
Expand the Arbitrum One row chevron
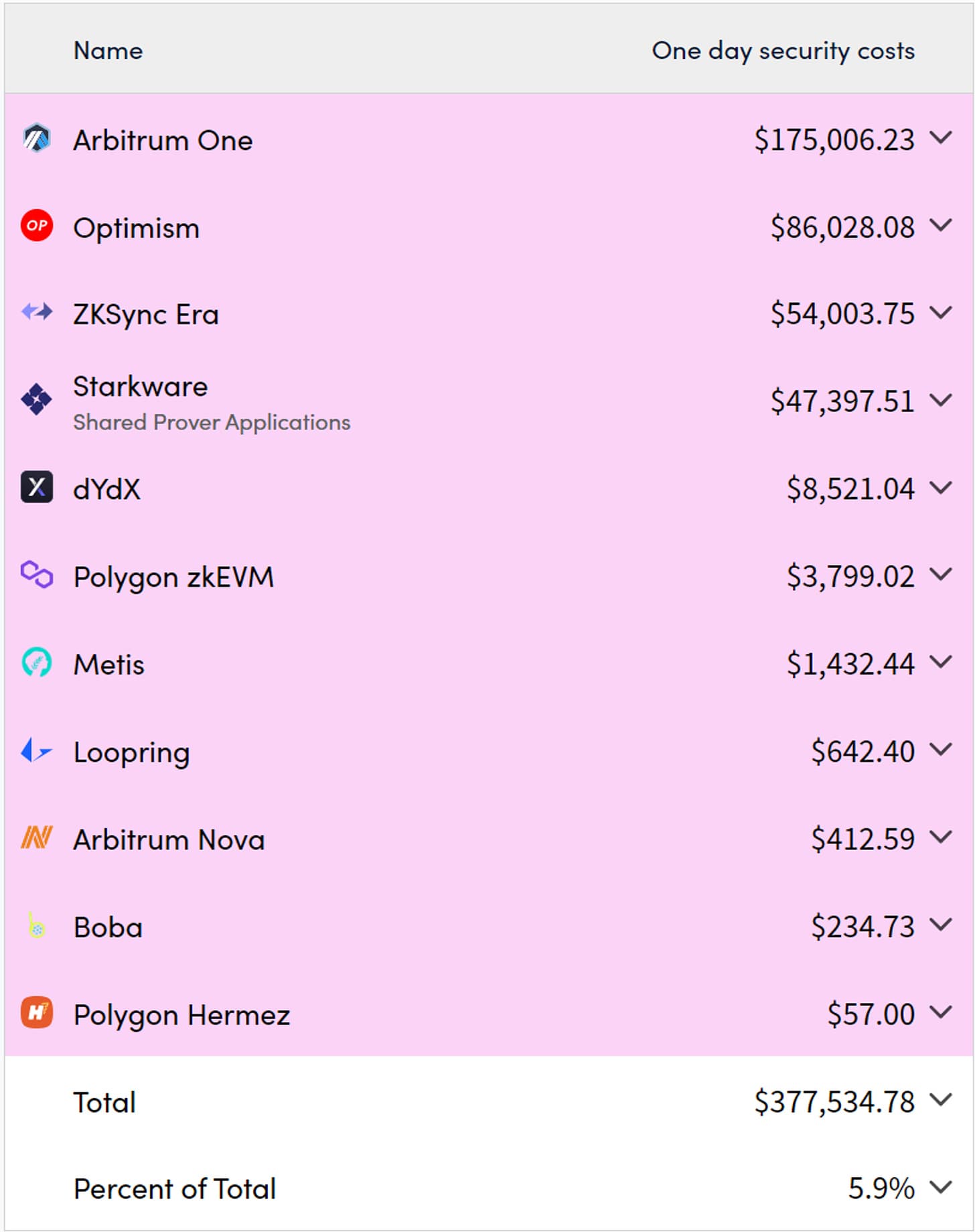tap(941, 138)
